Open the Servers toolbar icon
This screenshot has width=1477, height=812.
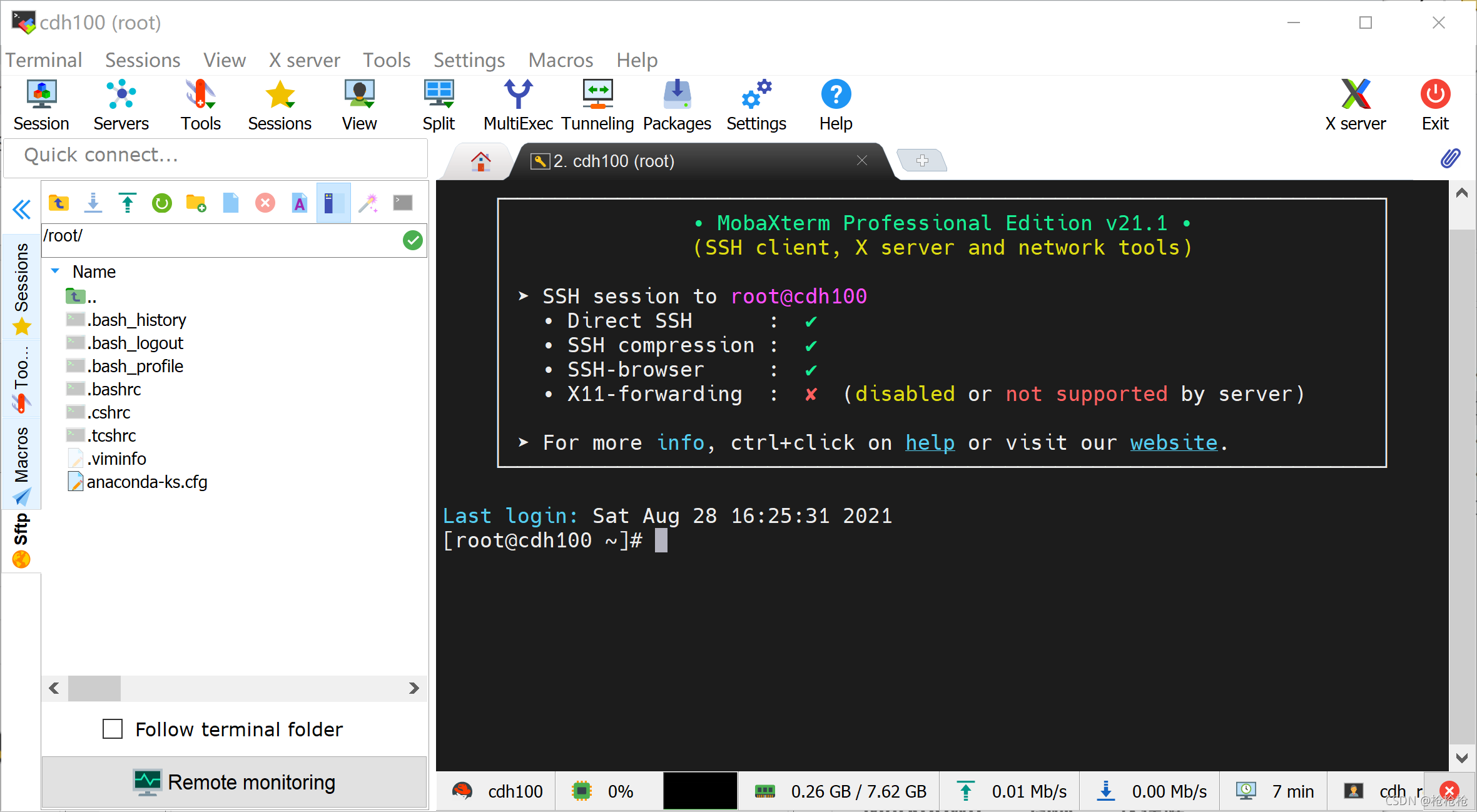[x=121, y=104]
